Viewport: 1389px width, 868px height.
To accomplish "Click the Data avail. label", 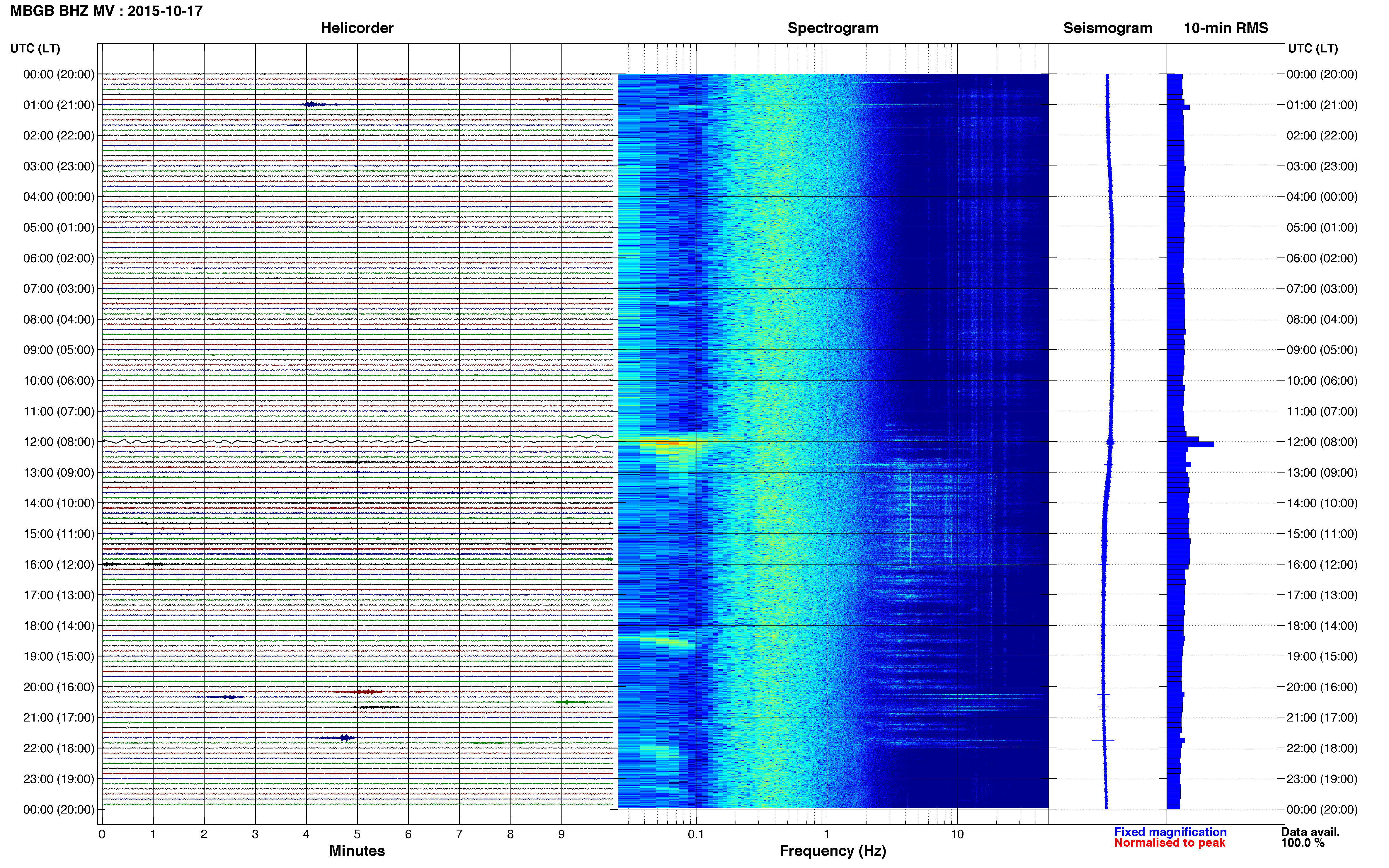I will (1310, 832).
